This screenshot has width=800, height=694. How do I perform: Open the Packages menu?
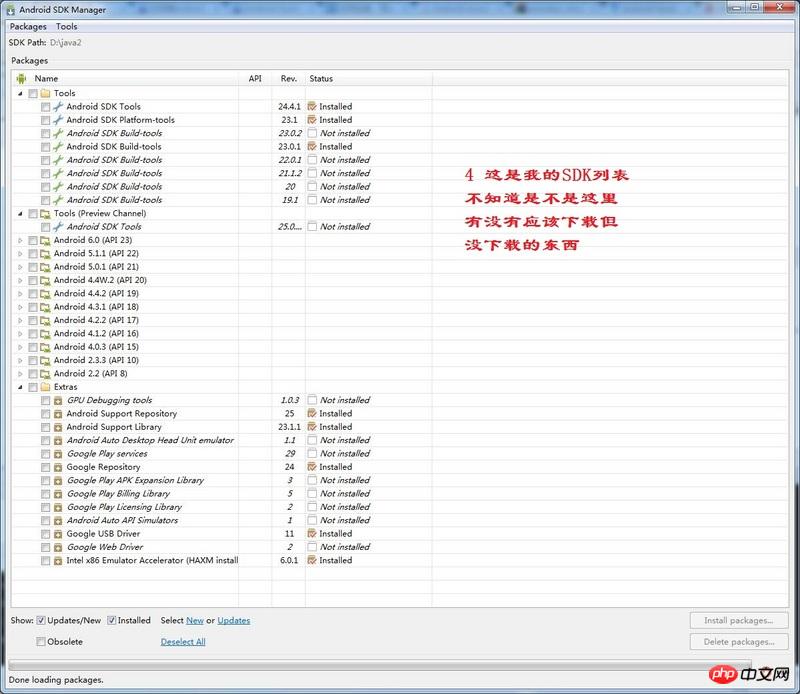(x=28, y=27)
